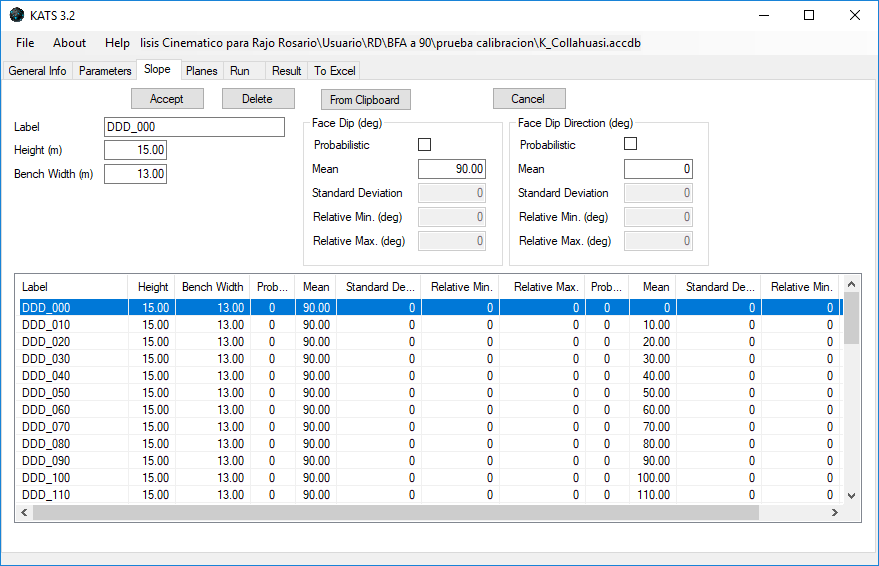Open the Help menu
This screenshot has height=566, width=879.
[x=117, y=43]
